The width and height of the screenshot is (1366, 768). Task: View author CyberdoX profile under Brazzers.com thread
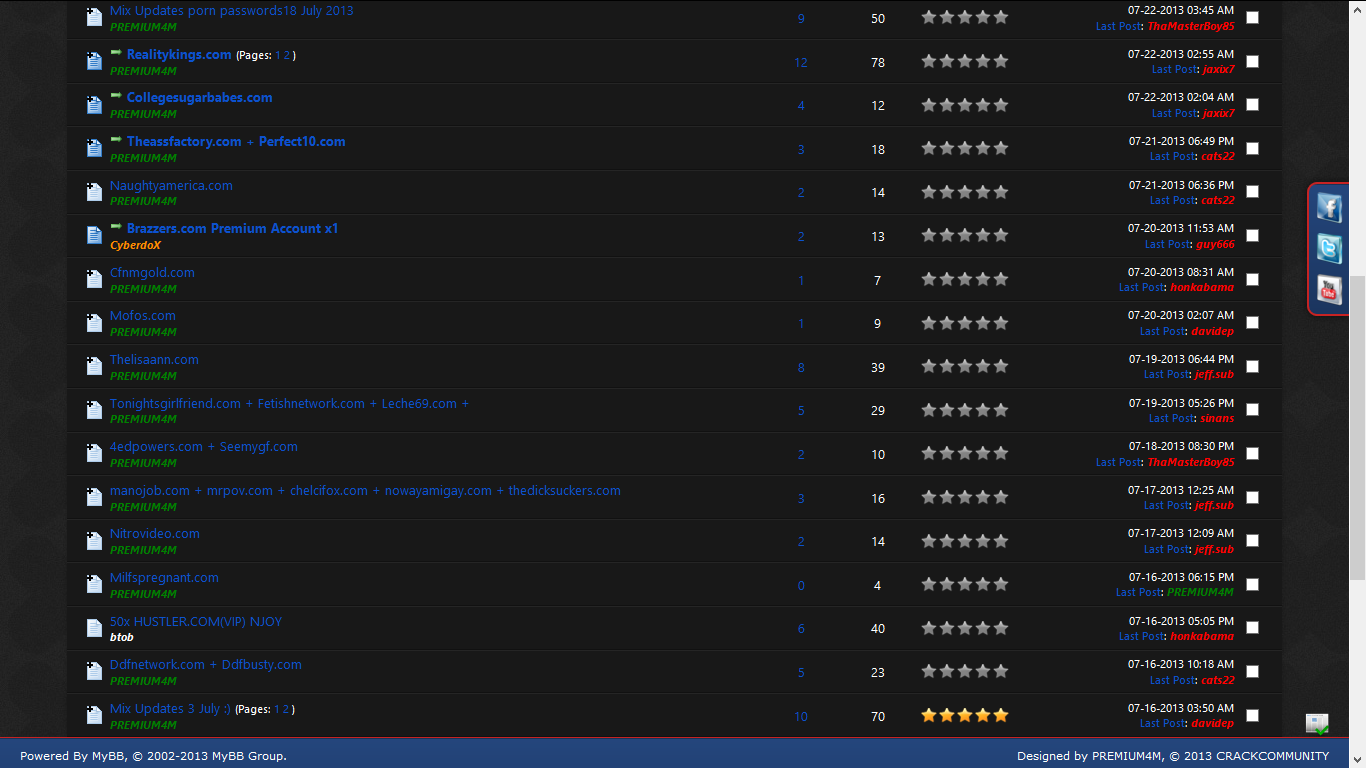(x=135, y=245)
